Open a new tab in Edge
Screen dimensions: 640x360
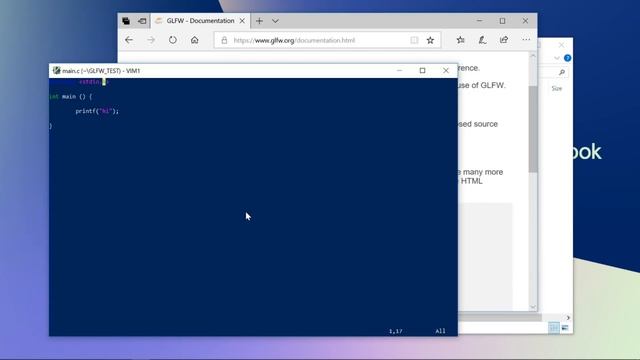coord(259,21)
